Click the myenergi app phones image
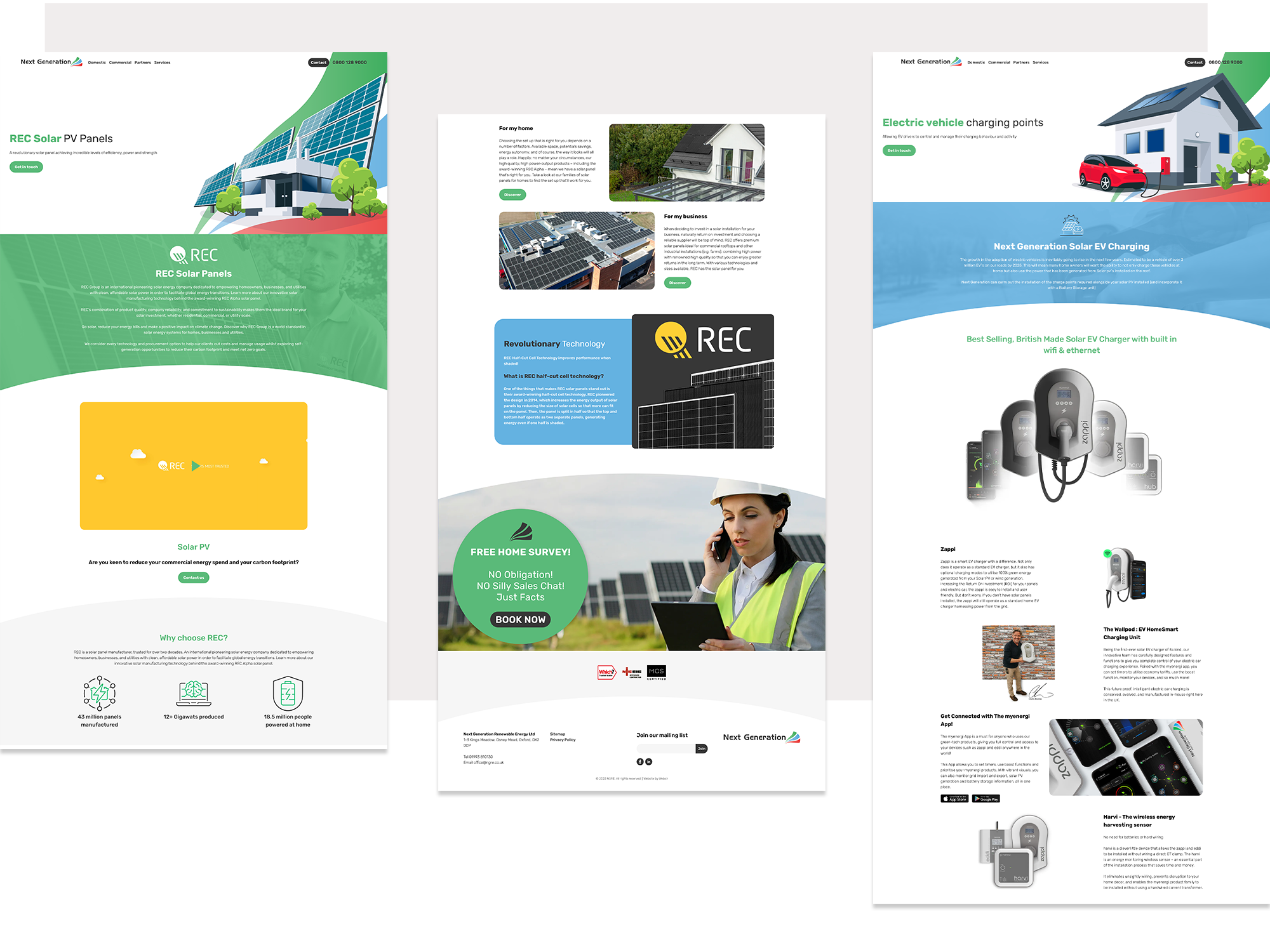 (1126, 757)
